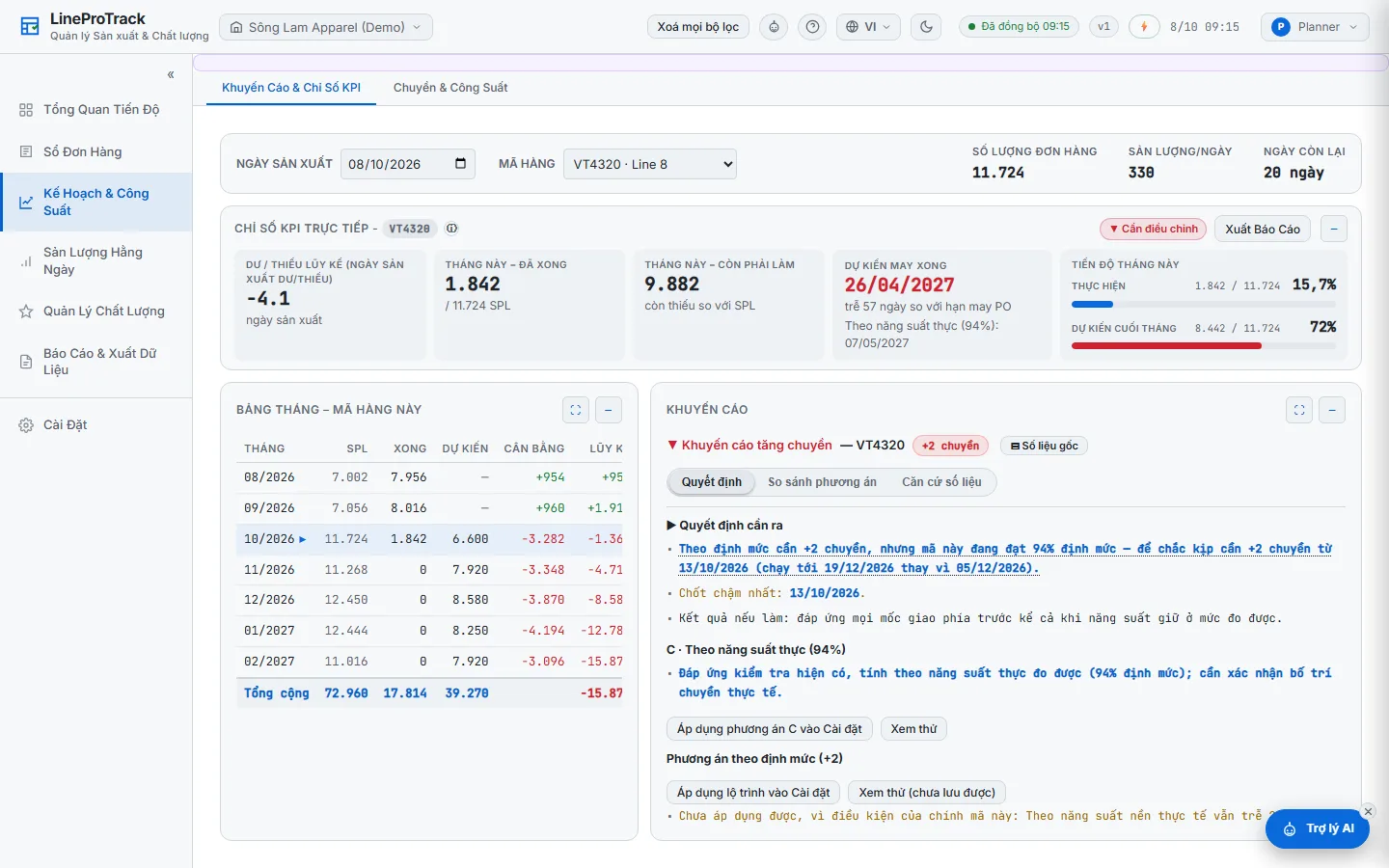Screen dimensions: 1389x868
Task: Click the Xuất Báo Cáo button
Action: click(1263, 229)
